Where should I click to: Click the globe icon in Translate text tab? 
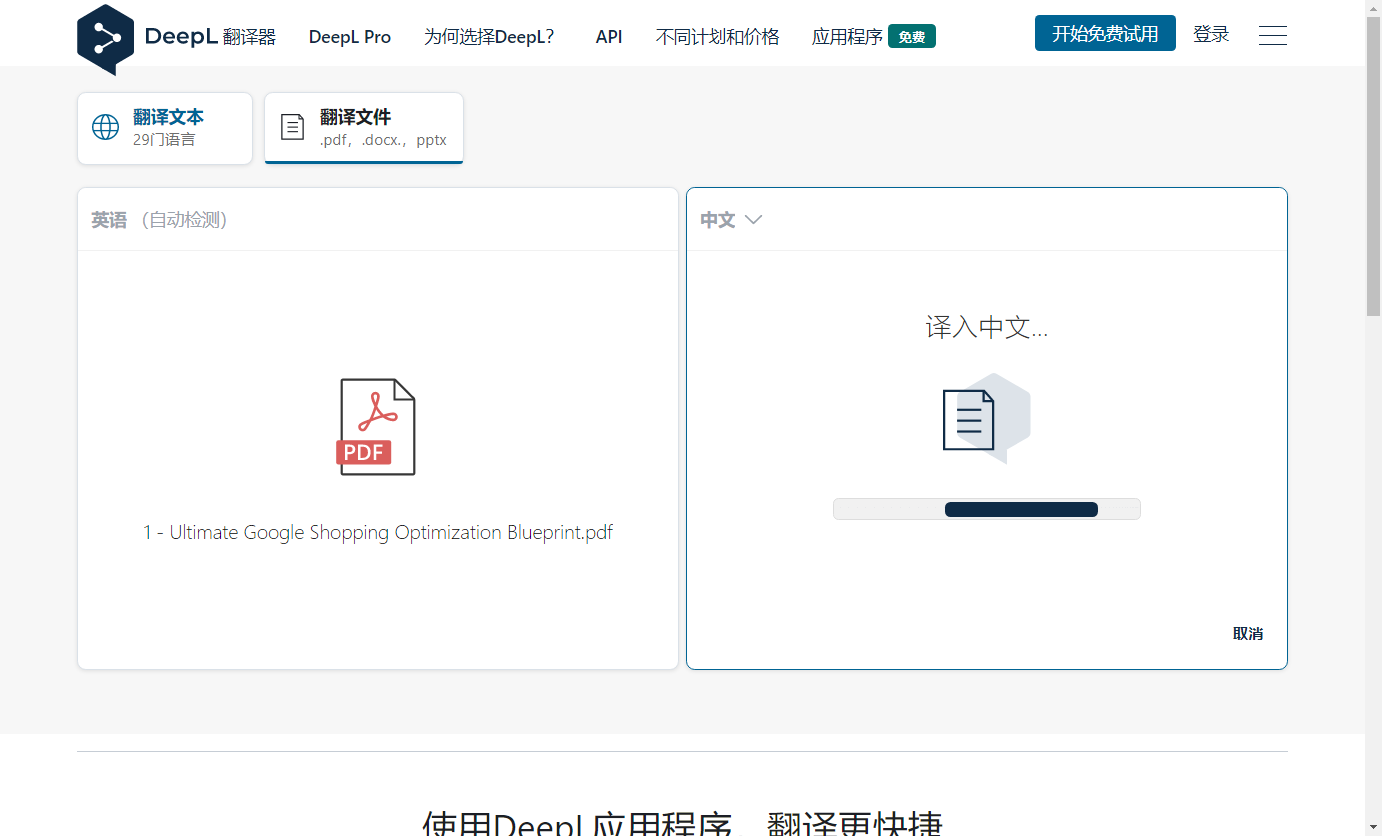click(105, 128)
